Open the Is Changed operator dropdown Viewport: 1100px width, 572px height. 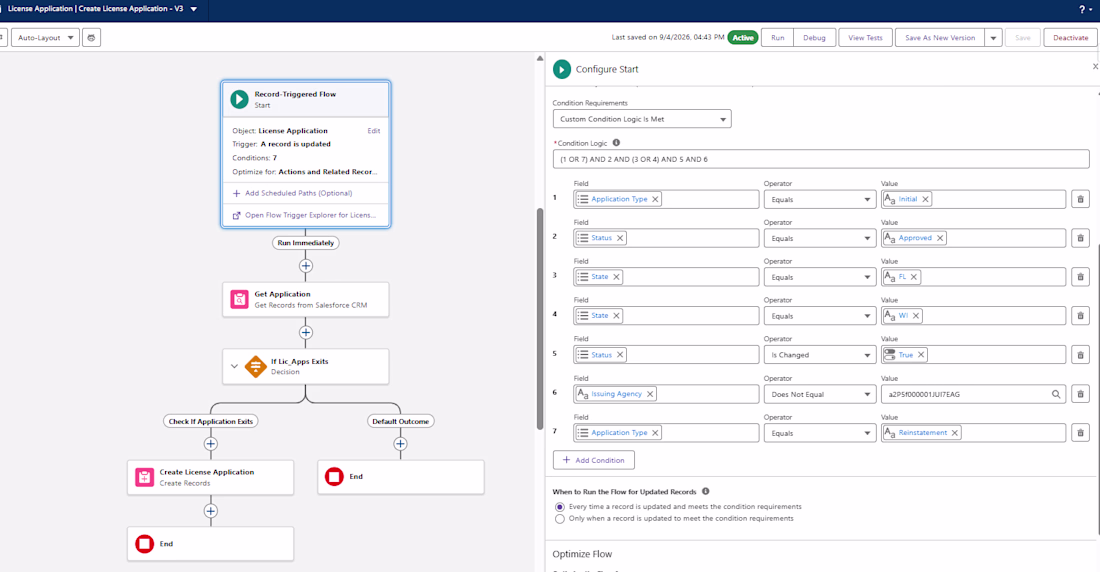pos(820,355)
